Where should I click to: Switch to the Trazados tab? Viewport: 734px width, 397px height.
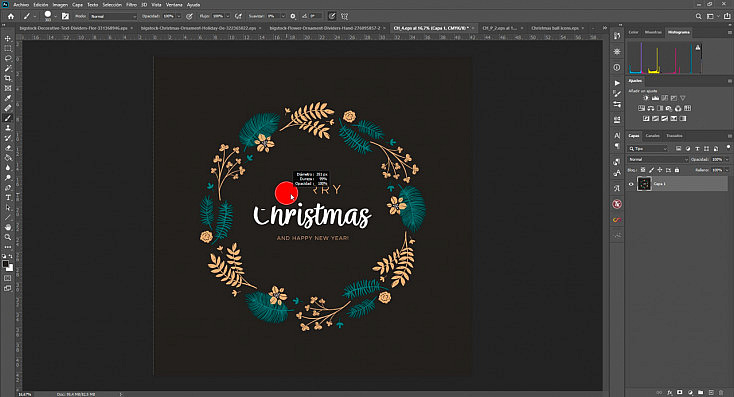(x=675, y=136)
